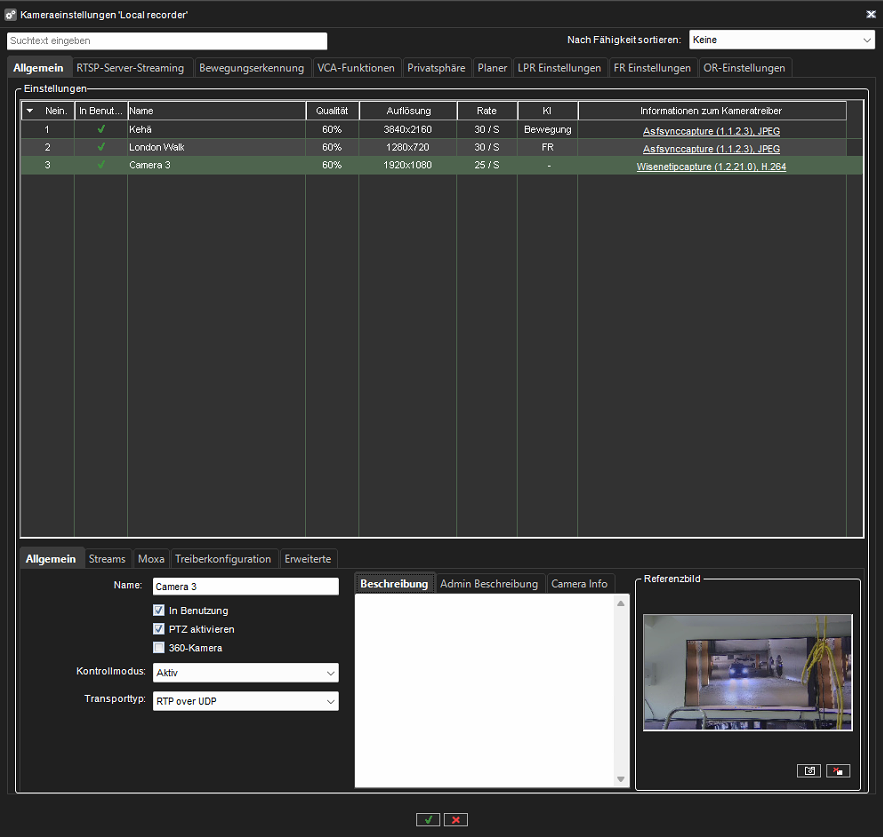883x837 pixels.
Task: Open LPR Einstellungen tab
Action: 559,68
